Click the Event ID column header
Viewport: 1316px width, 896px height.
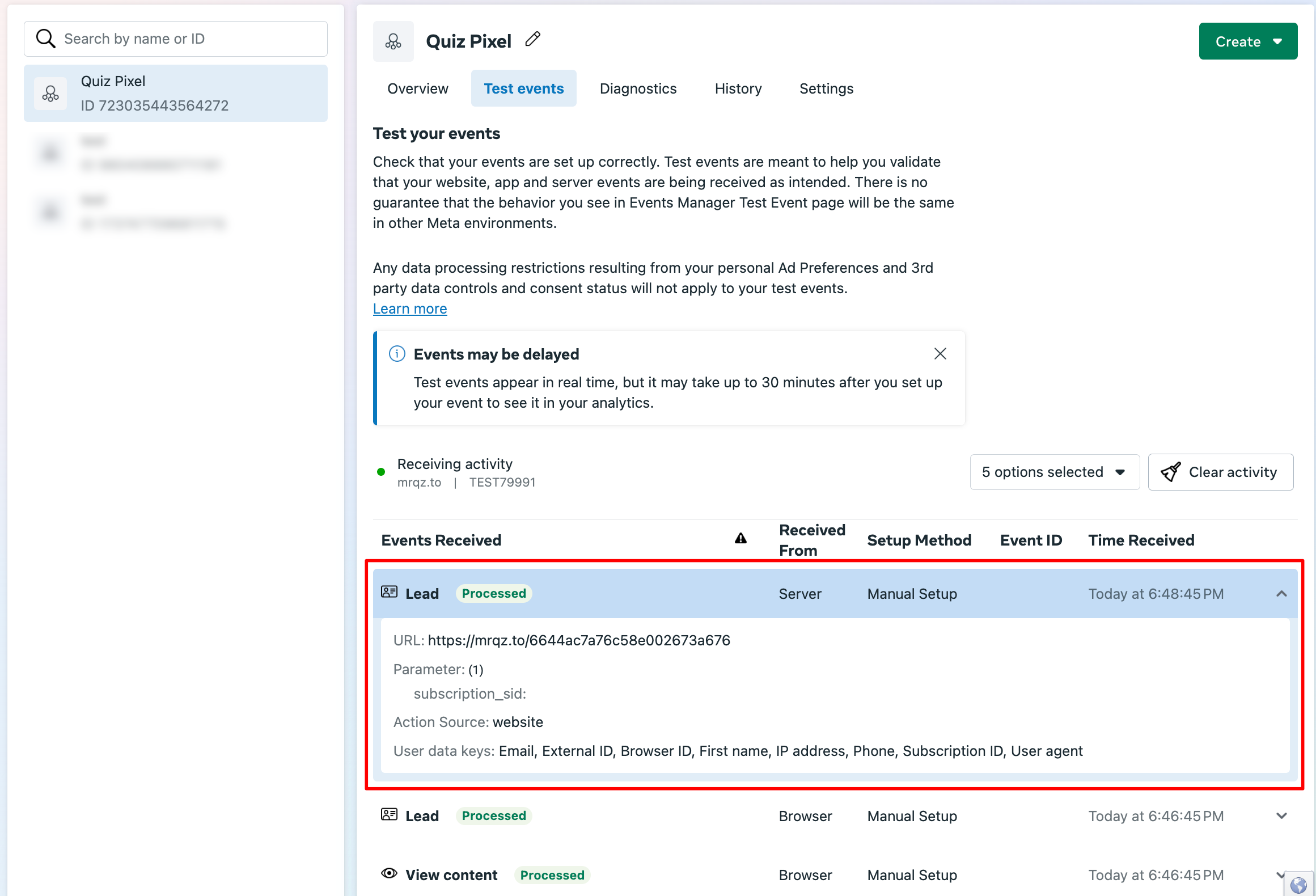coord(1031,540)
